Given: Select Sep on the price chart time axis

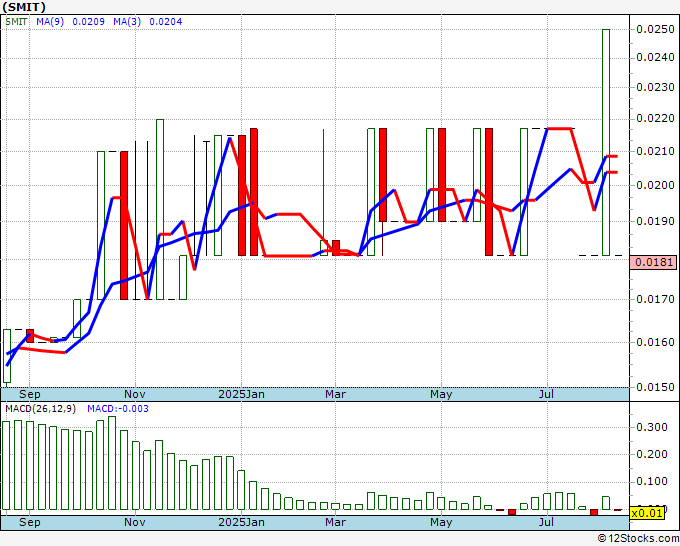Looking at the screenshot, I should click(30, 394).
